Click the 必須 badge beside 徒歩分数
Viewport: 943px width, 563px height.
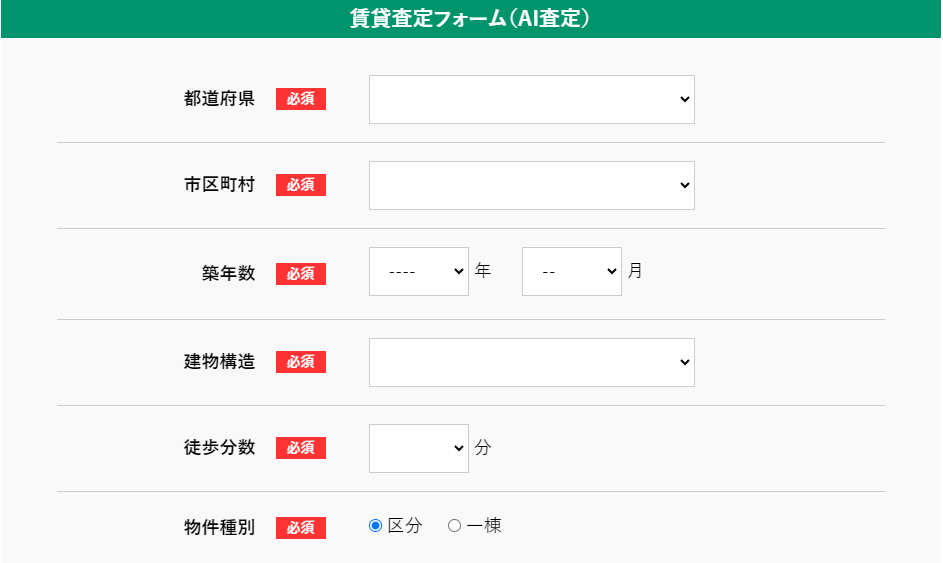tap(301, 448)
